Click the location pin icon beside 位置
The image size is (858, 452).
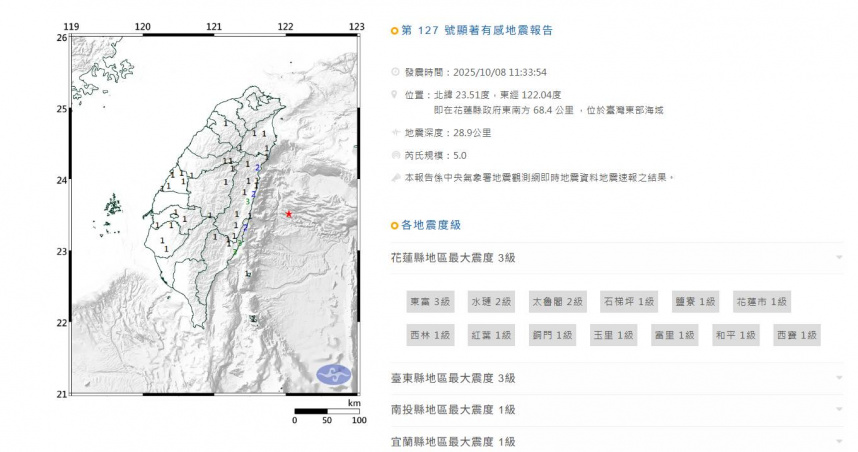click(x=395, y=95)
